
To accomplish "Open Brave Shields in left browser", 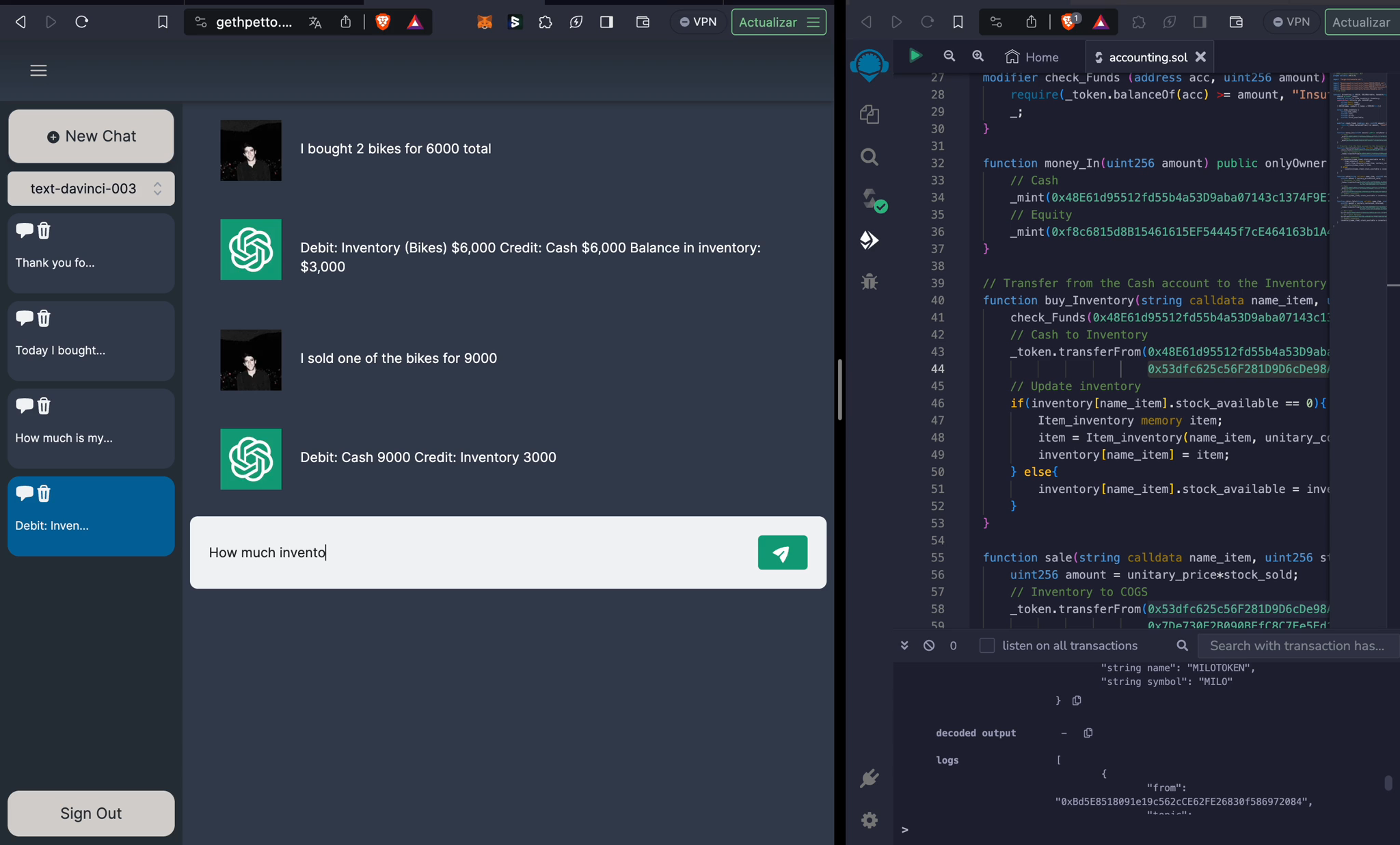I will click(383, 22).
